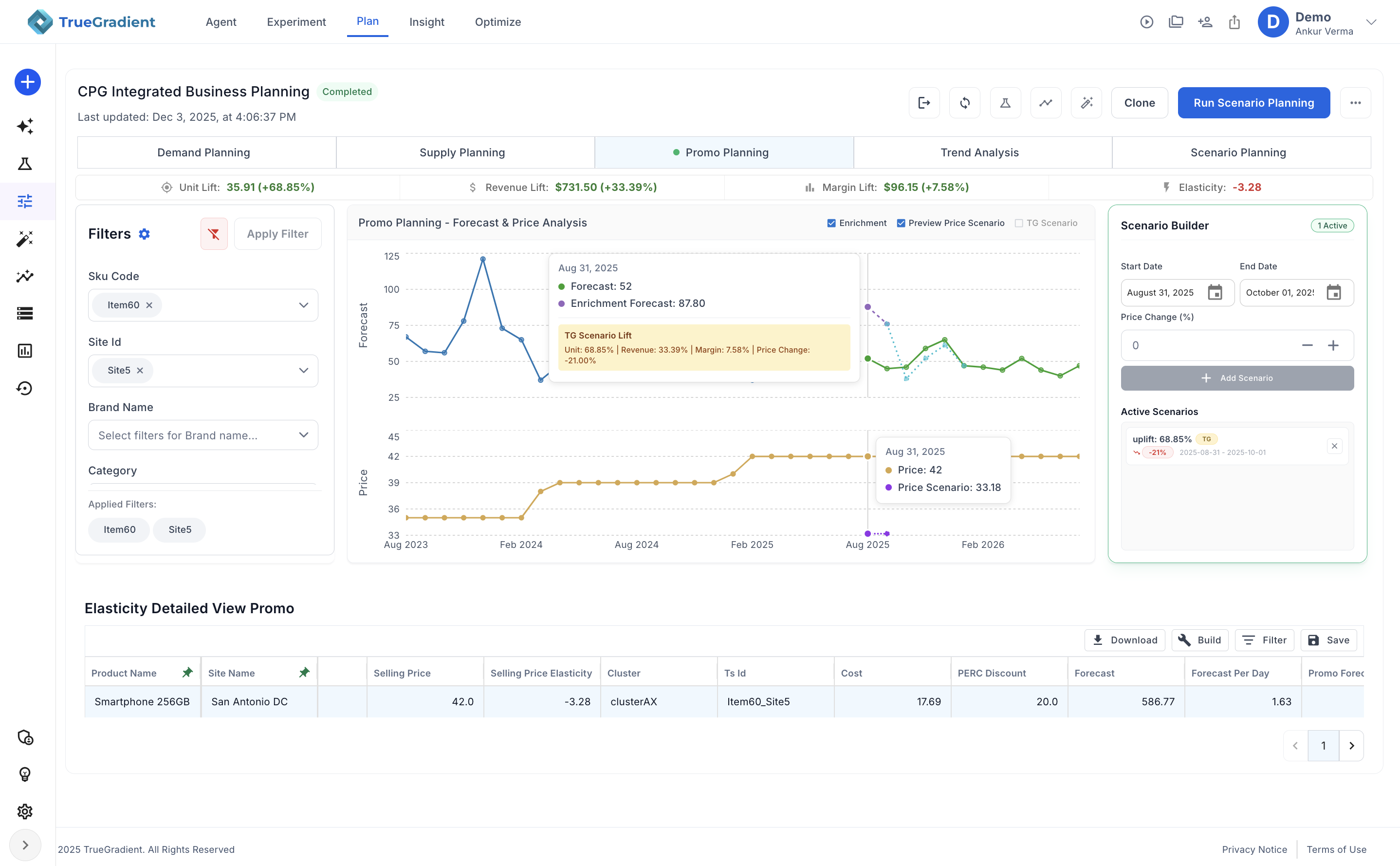Open the Start Date calendar icon
Viewport: 1400px width, 866px height.
[x=1215, y=293]
